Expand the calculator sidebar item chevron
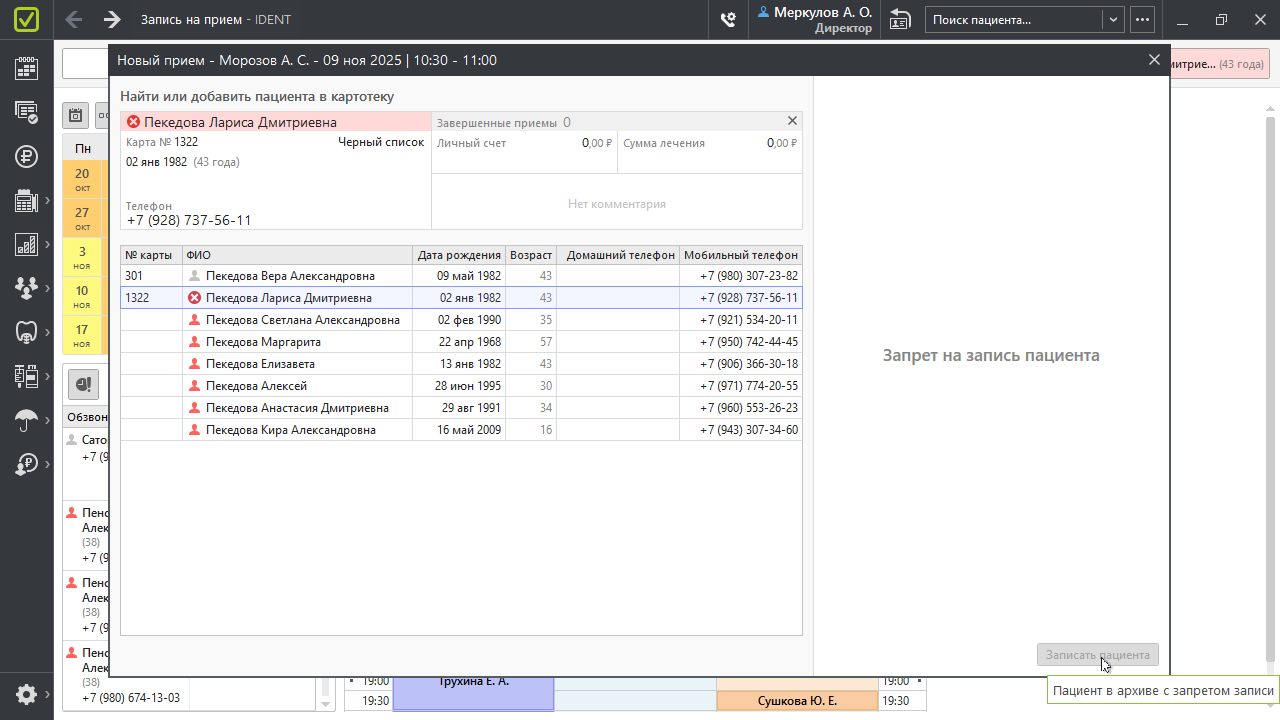1280x720 pixels. [47, 200]
